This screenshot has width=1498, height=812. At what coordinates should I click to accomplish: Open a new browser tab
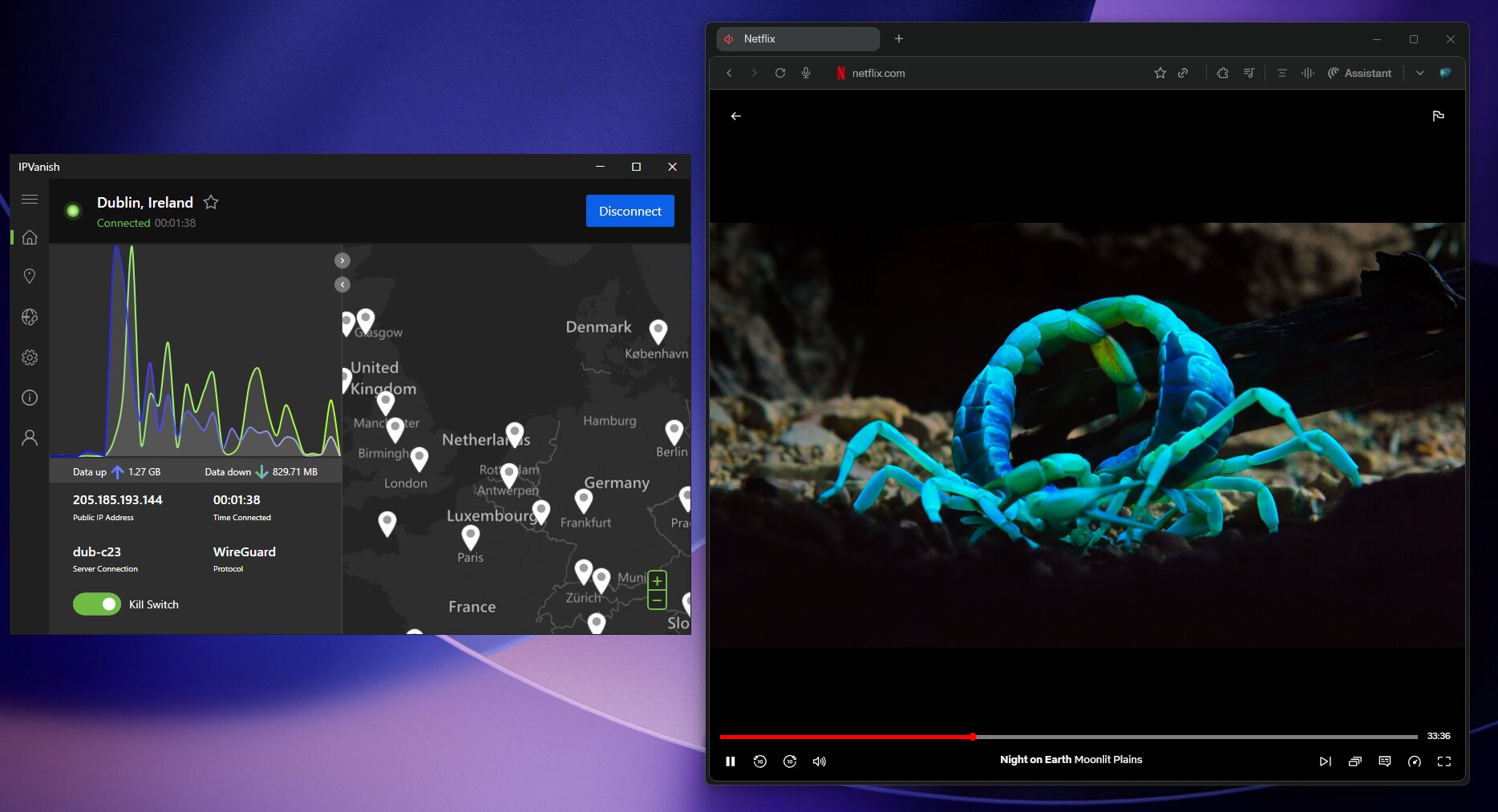(899, 38)
